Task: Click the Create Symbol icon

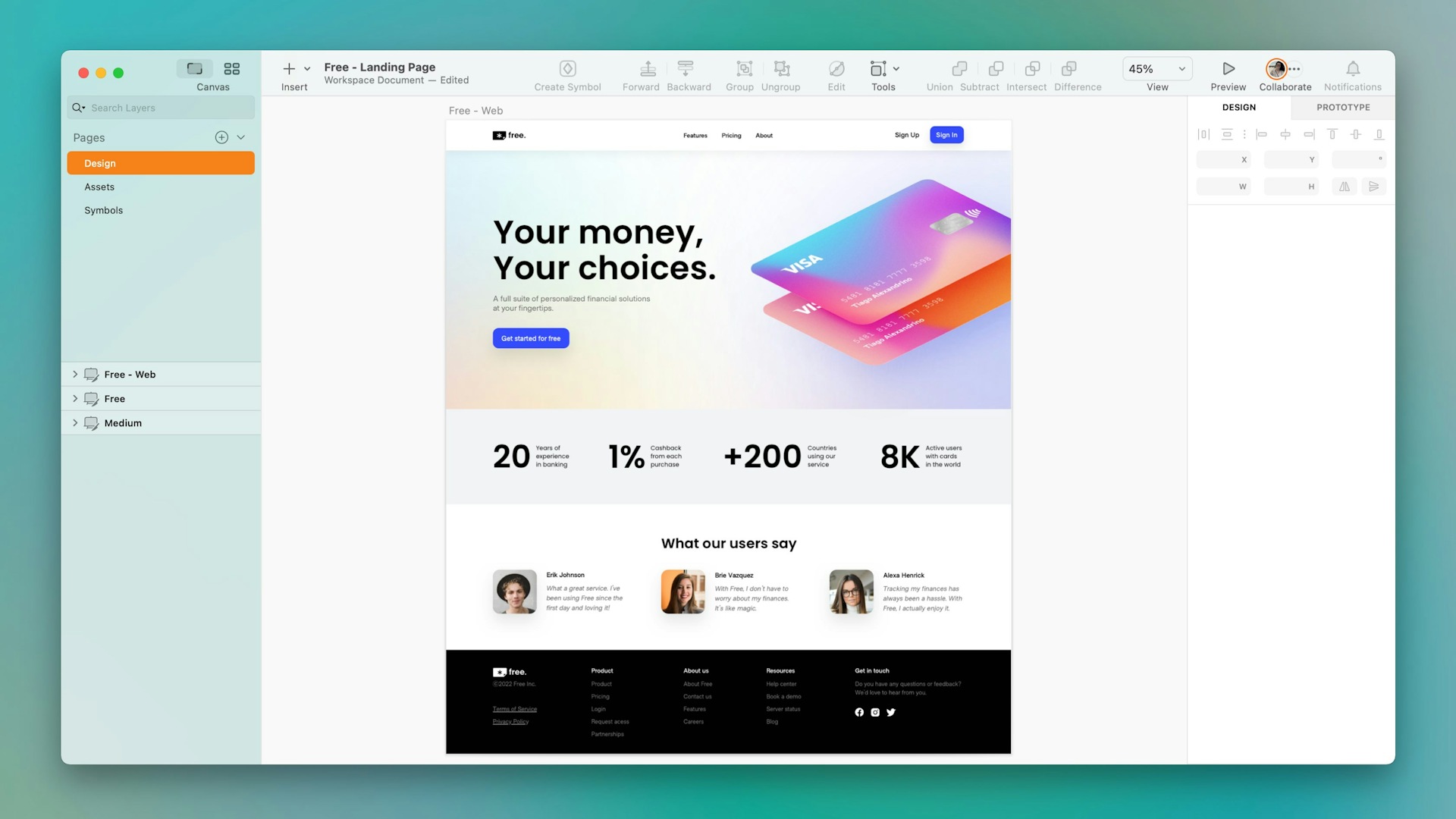Action: click(567, 68)
